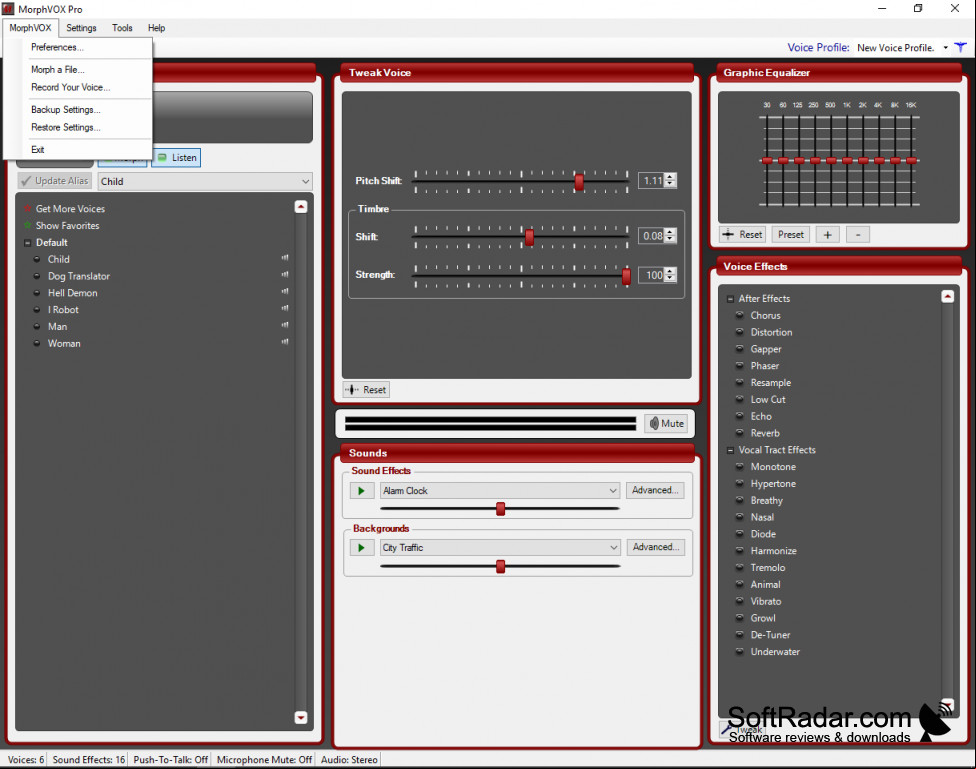This screenshot has width=976, height=769.
Task: Open the Sound Effects dropdown
Action: click(x=500, y=491)
